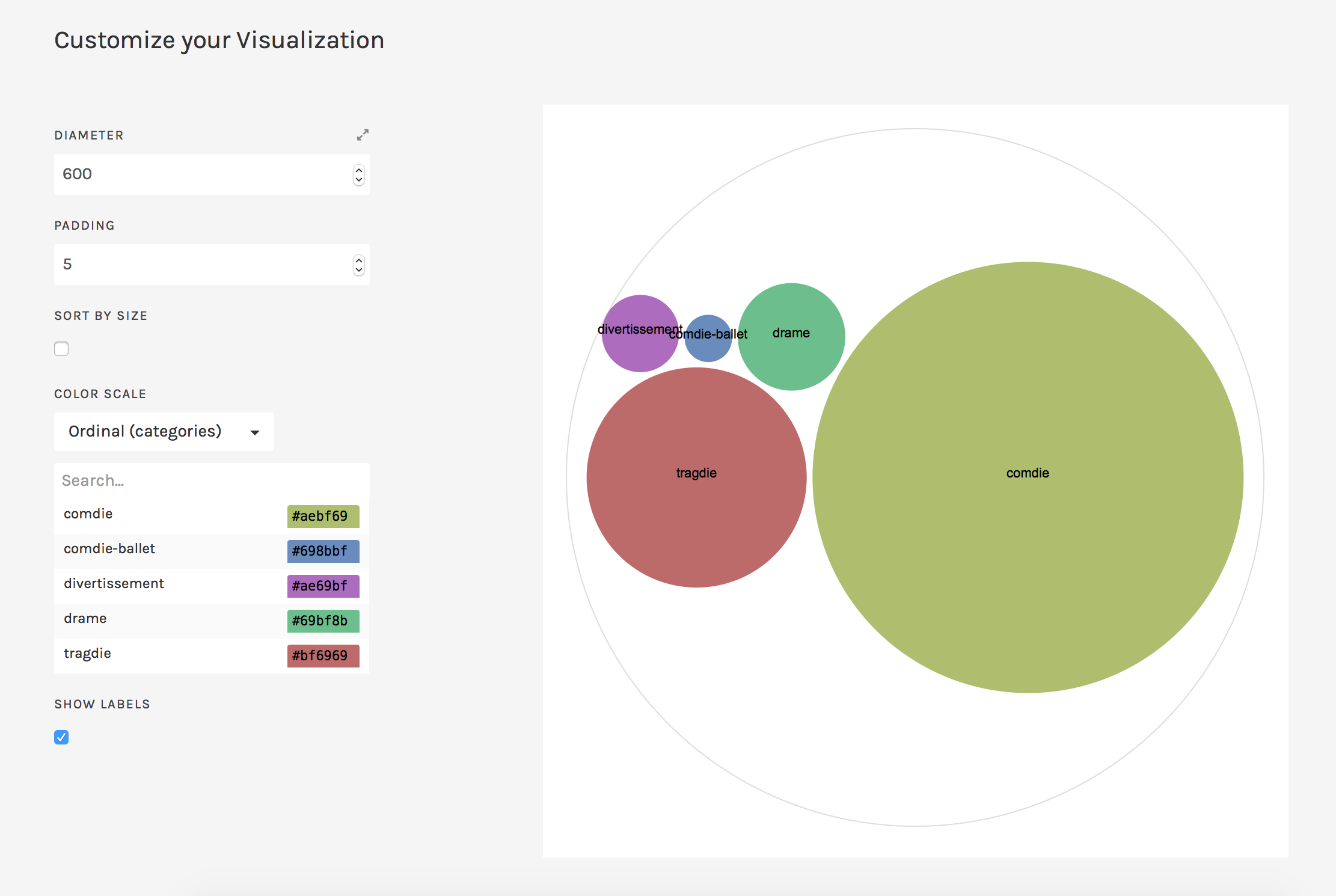Open the comdie color swatch #aebf69
Image resolution: width=1336 pixels, height=896 pixels.
point(323,516)
